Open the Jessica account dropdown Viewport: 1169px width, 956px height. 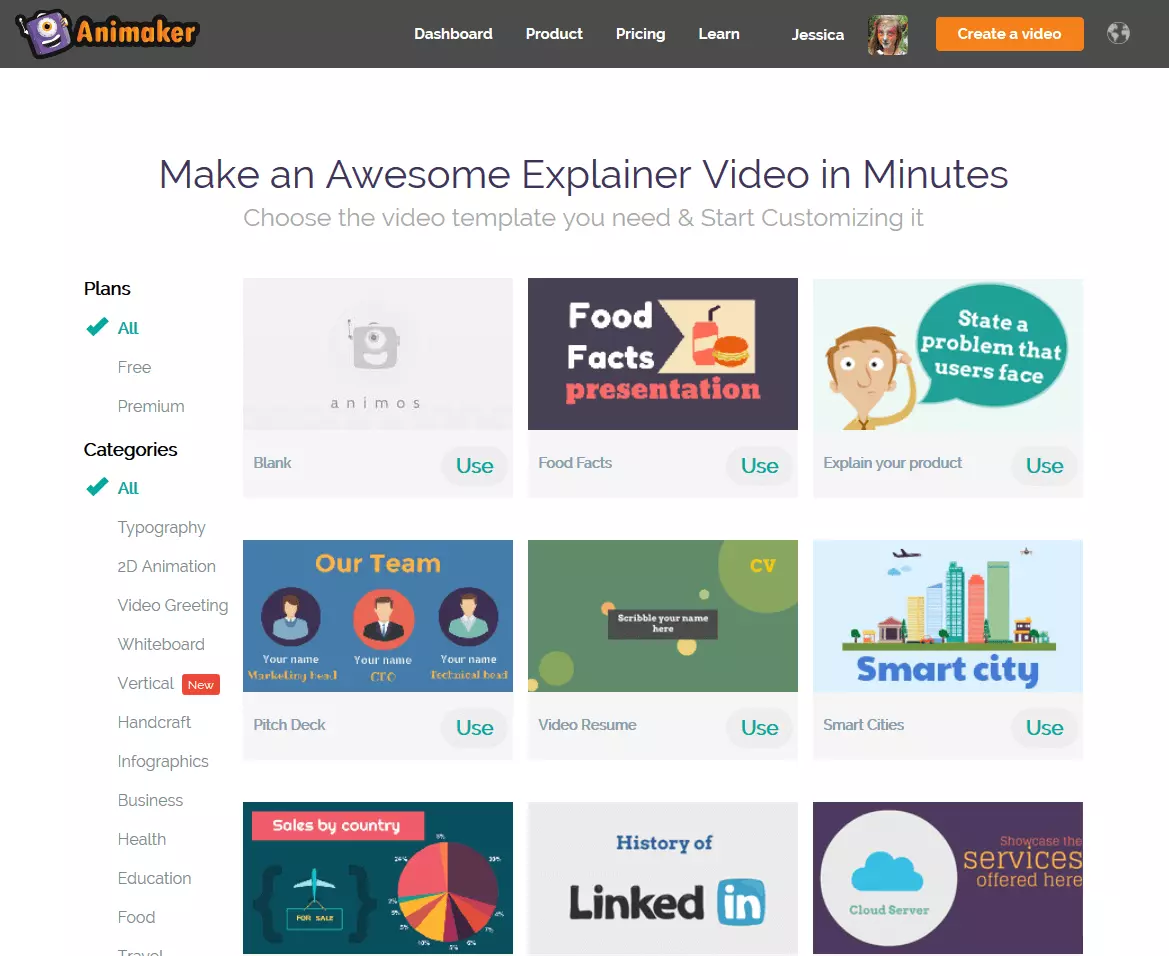coord(817,35)
